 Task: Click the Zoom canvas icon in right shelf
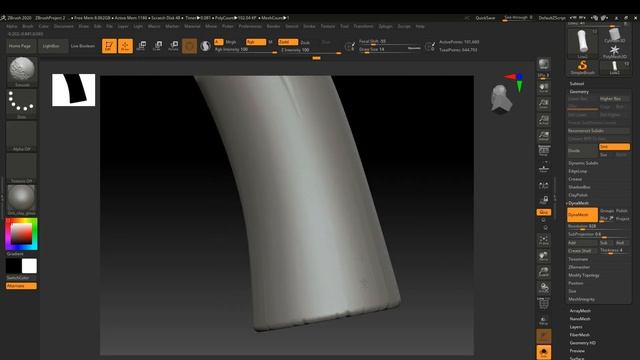coord(544,104)
